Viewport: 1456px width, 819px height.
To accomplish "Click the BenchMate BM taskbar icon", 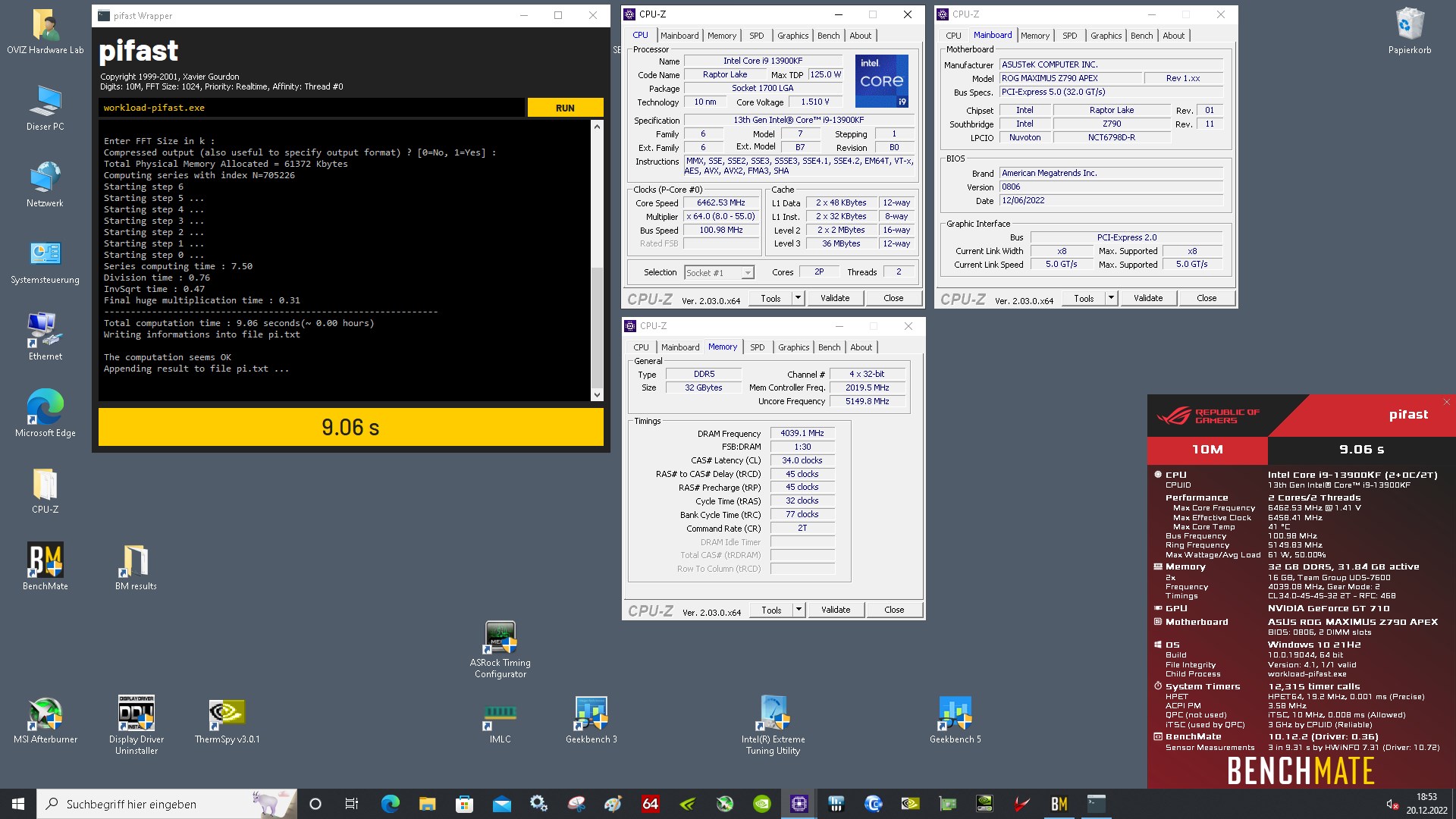I will (1059, 804).
